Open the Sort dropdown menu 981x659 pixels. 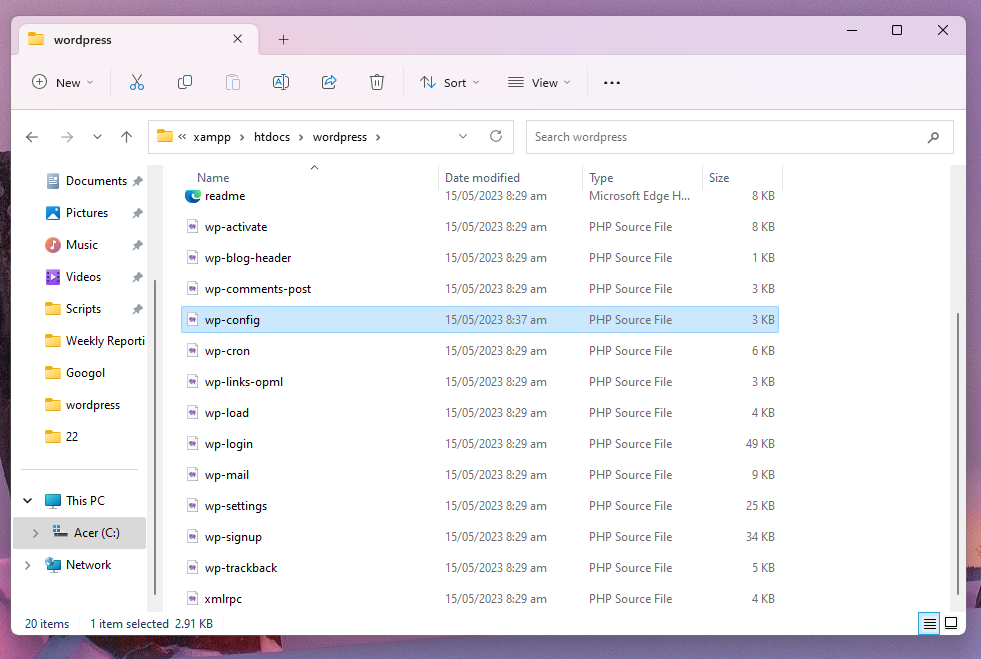tap(450, 83)
